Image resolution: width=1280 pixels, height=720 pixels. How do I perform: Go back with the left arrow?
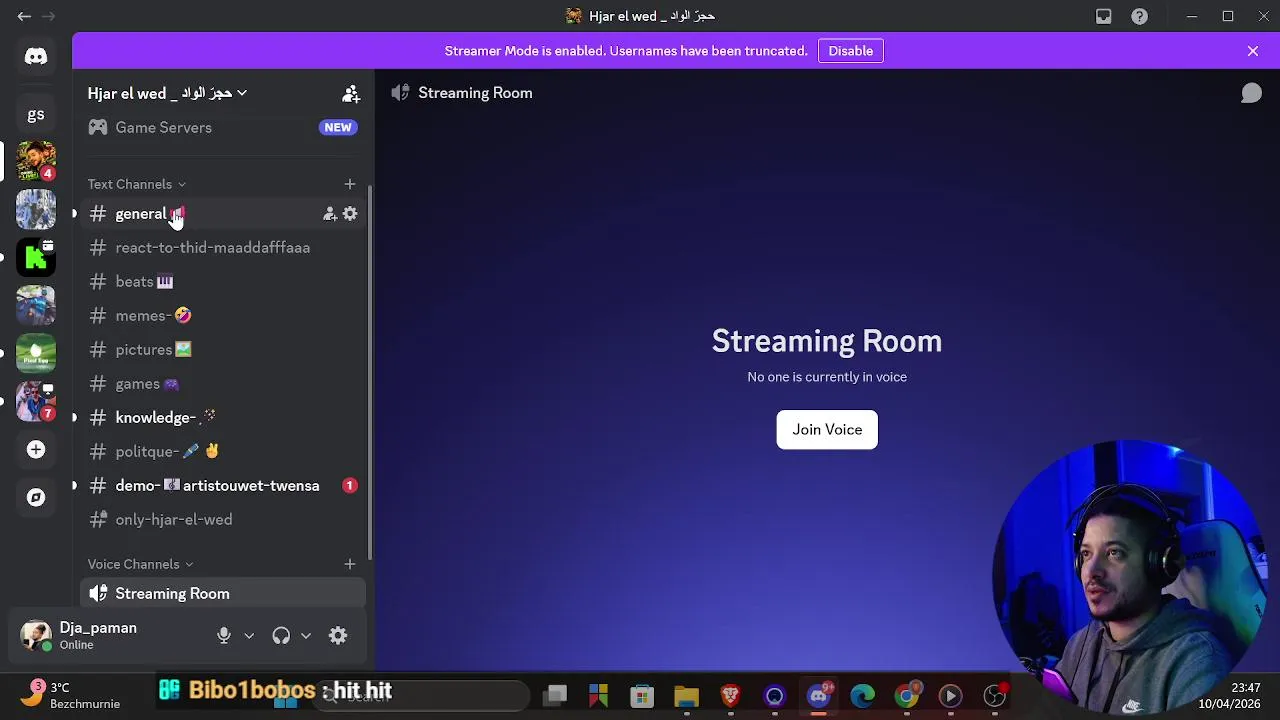(24, 16)
